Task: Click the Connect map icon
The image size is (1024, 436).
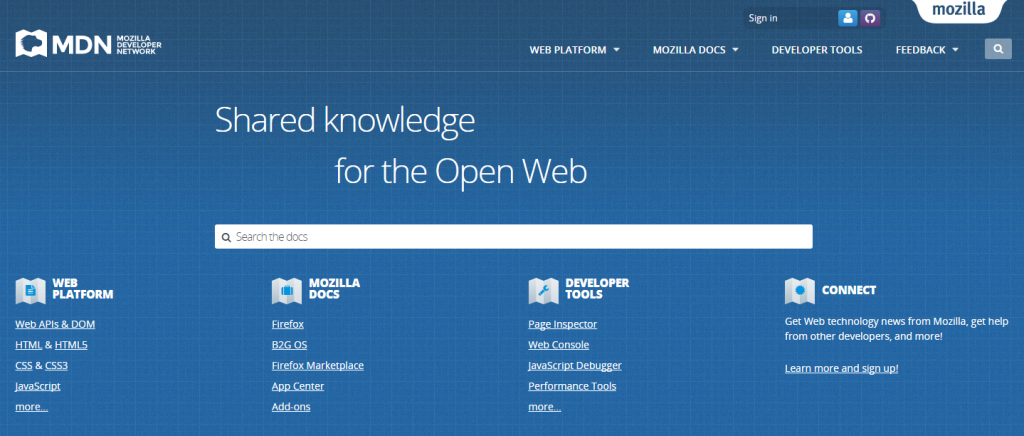Action: pyautogui.click(x=800, y=291)
